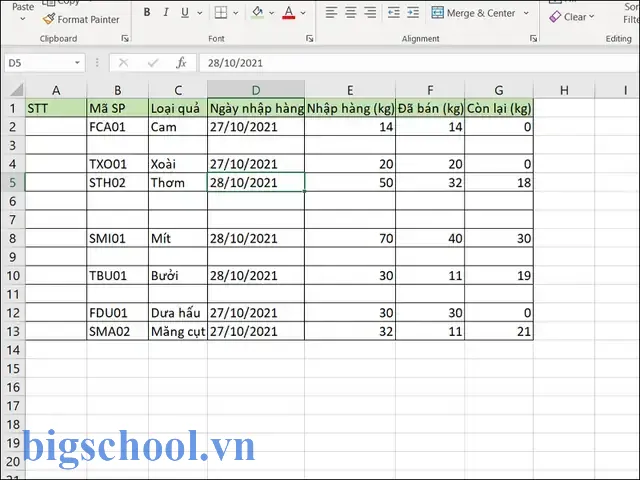640x480 pixels.
Task: Toggle Underline formatting
Action: 185,13
